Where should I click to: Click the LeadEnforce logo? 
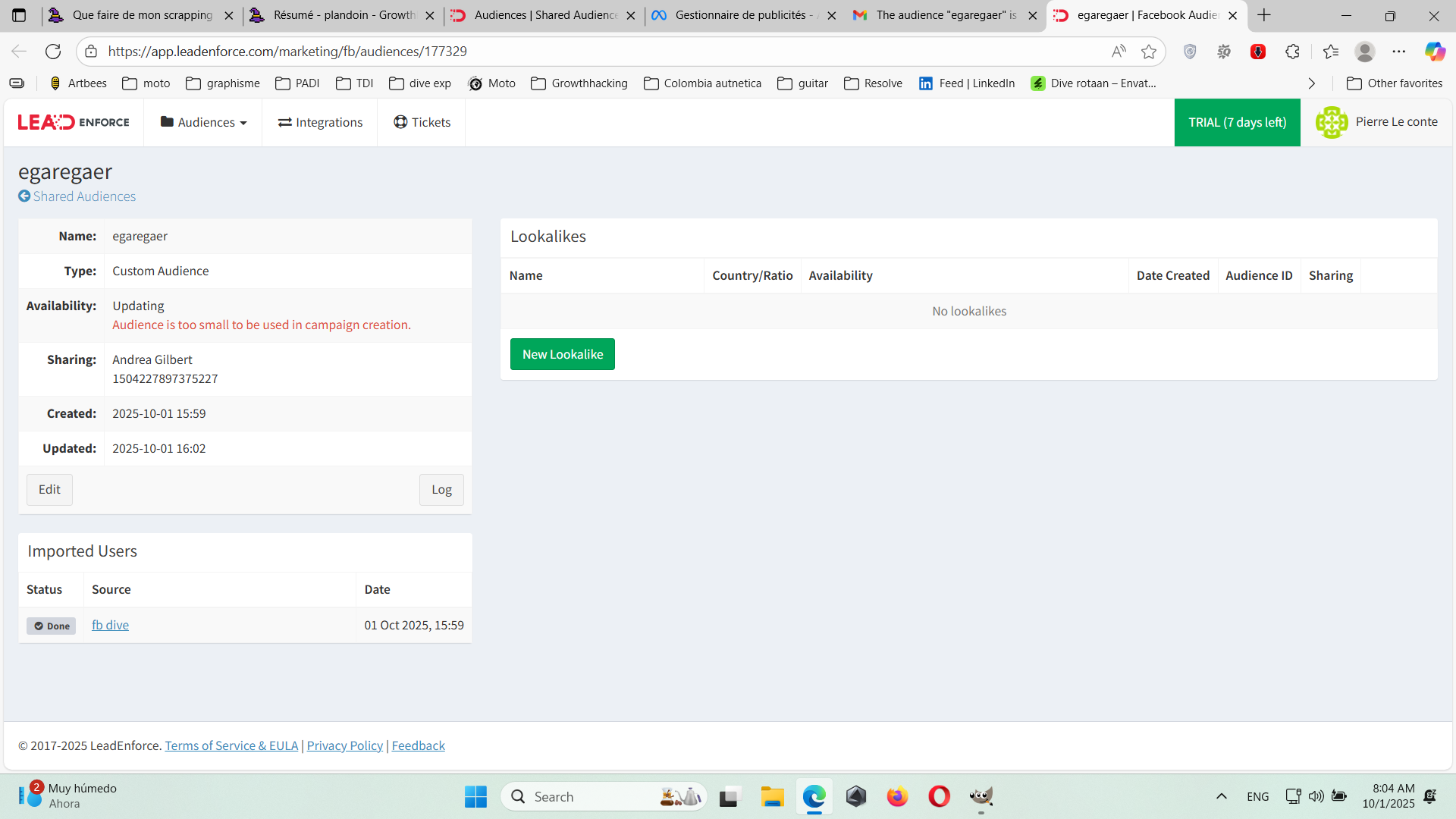coord(74,122)
